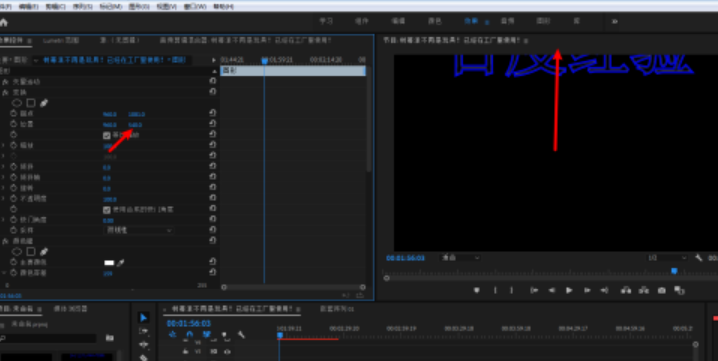Reset the Position parameter

click(213, 124)
